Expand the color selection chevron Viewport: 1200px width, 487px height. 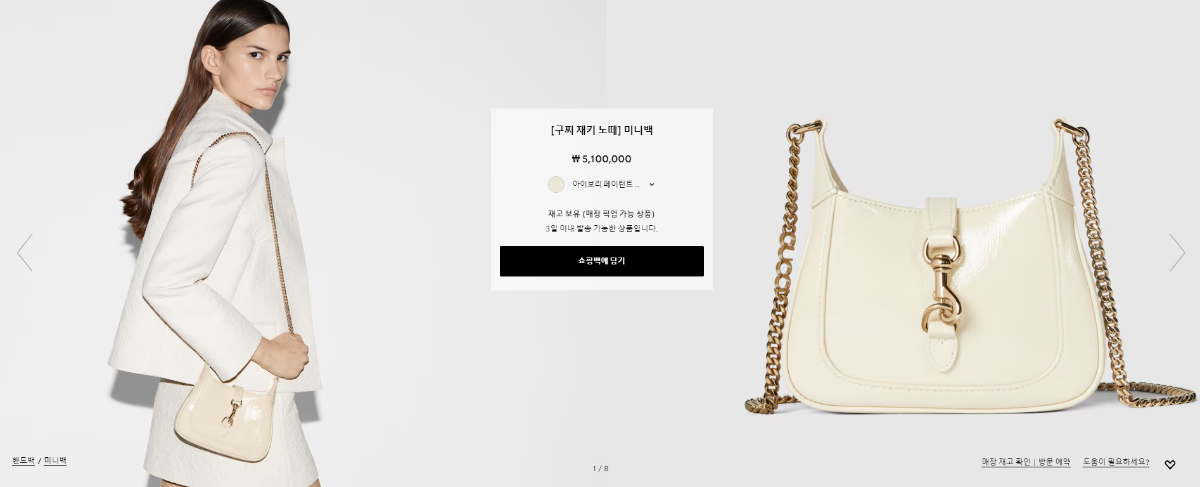click(652, 184)
